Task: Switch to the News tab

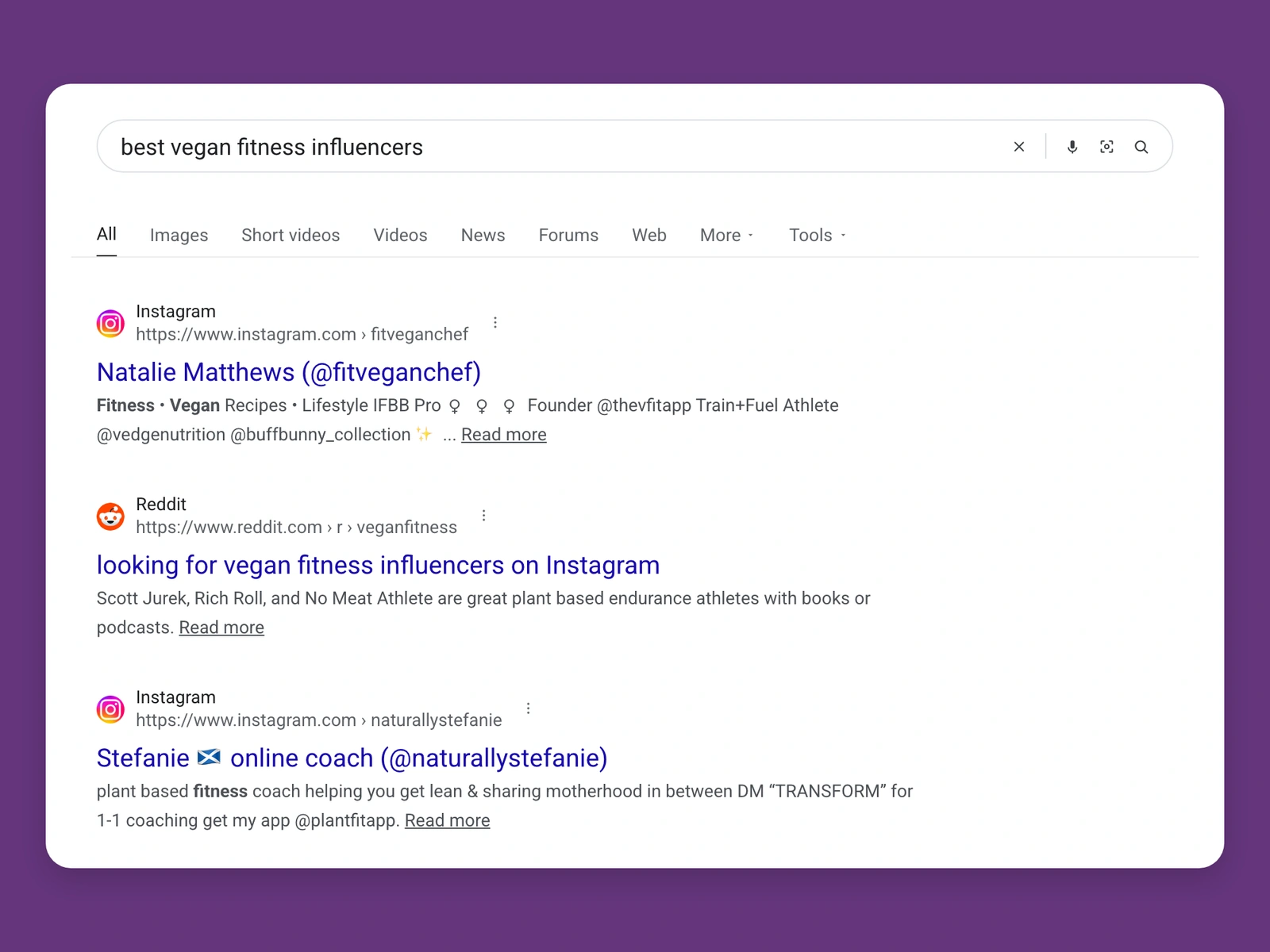Action: [483, 235]
